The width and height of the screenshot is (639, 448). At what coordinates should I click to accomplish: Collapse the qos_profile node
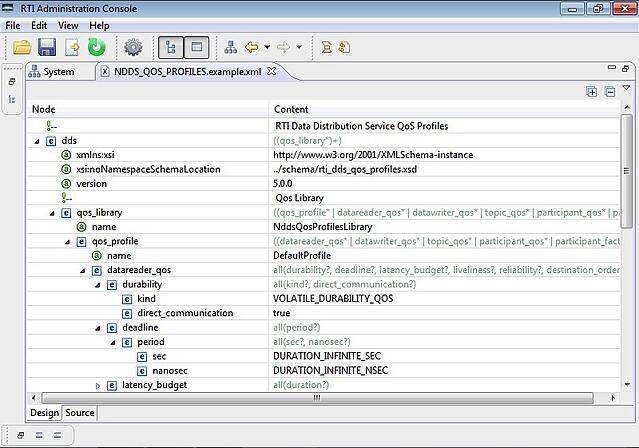click(x=68, y=242)
